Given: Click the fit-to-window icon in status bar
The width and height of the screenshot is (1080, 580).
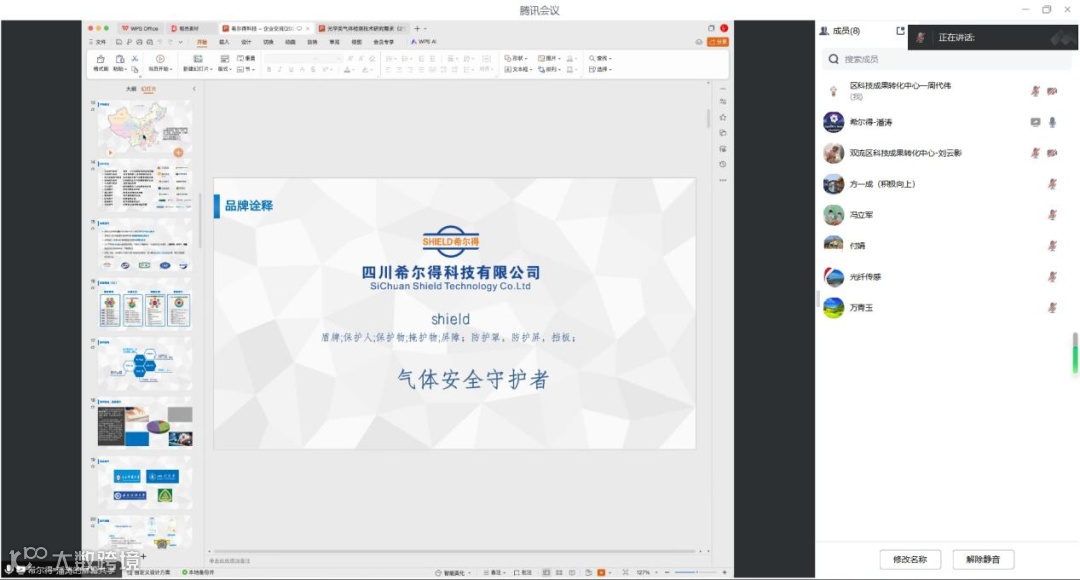Looking at the screenshot, I should pos(625,572).
